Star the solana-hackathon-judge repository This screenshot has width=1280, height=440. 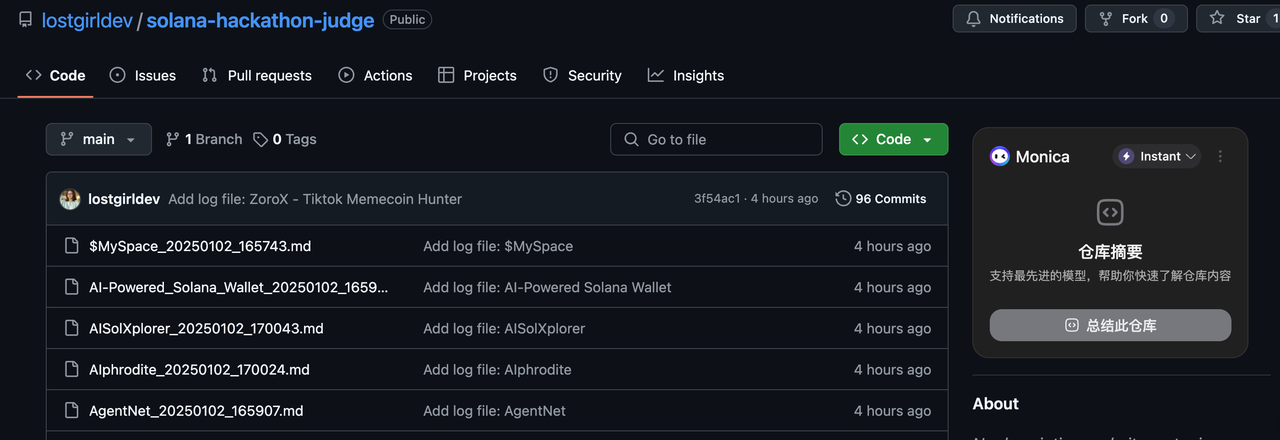1238,18
